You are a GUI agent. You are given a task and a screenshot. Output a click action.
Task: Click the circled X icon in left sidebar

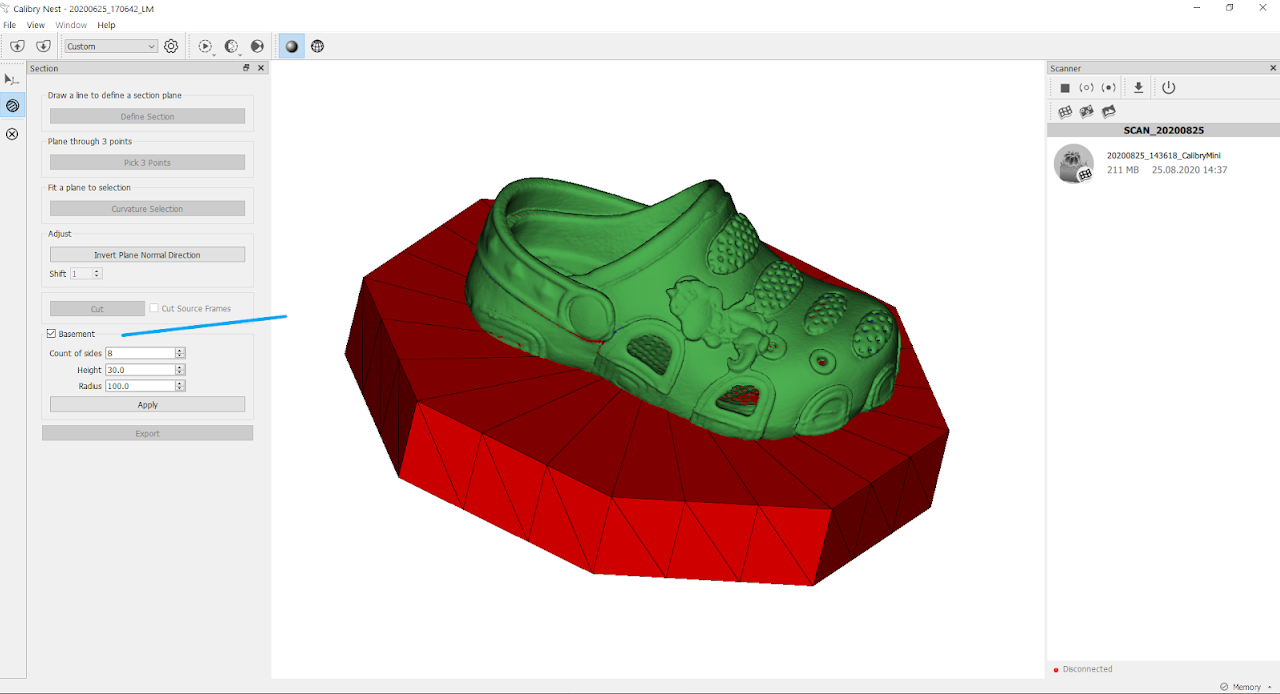click(12, 134)
